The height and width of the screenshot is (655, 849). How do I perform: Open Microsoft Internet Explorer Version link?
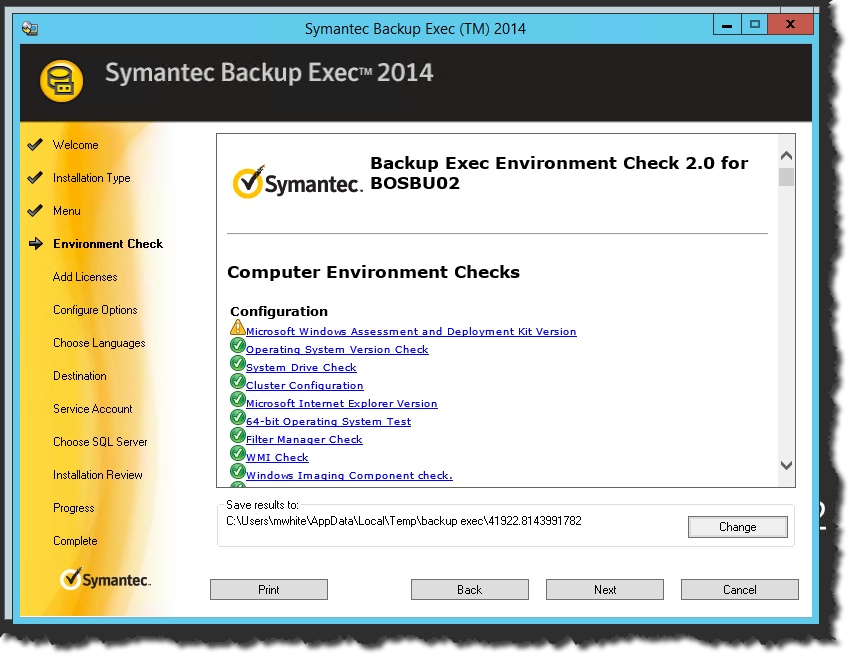342,403
